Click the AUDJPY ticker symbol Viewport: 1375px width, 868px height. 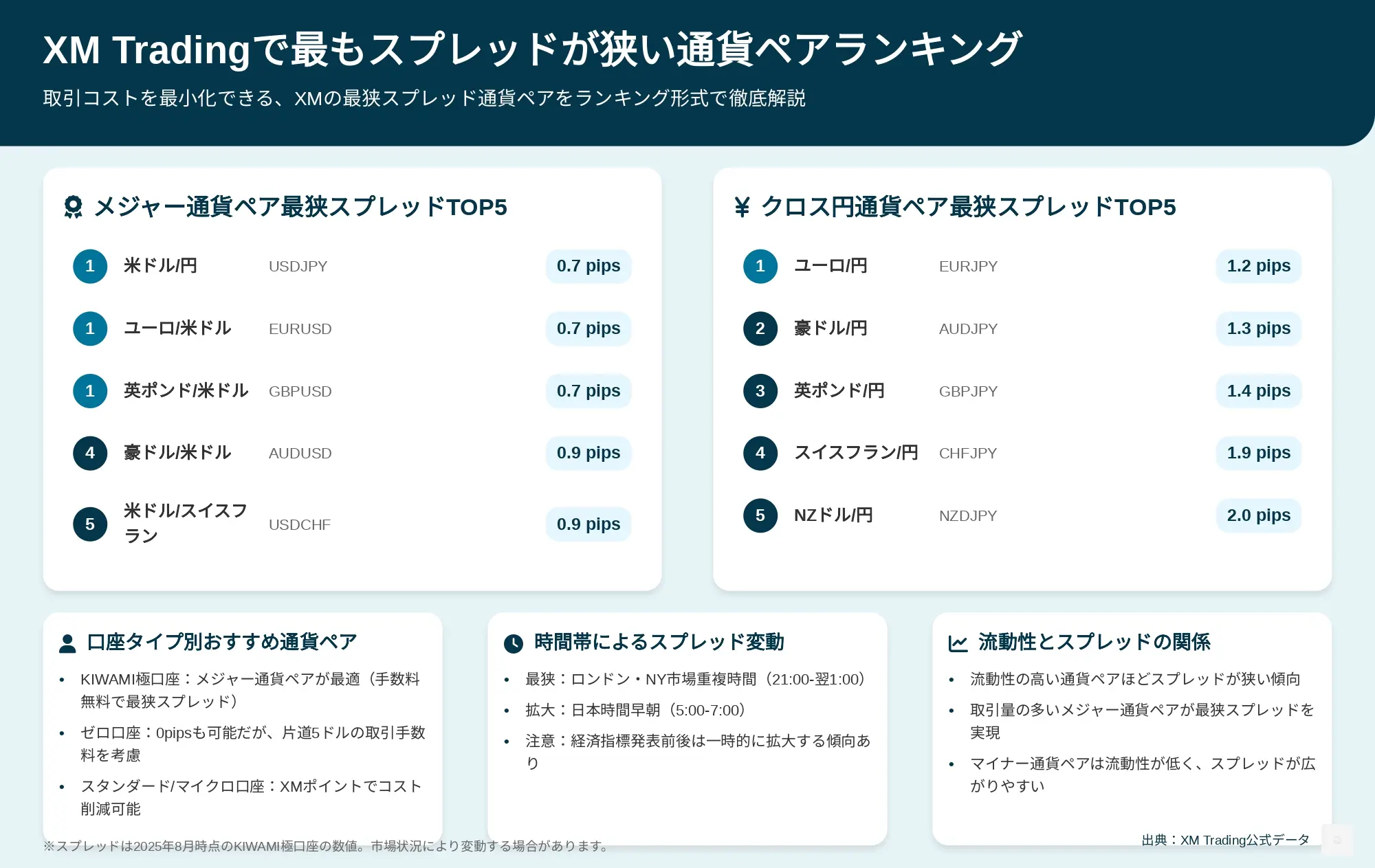click(x=968, y=329)
